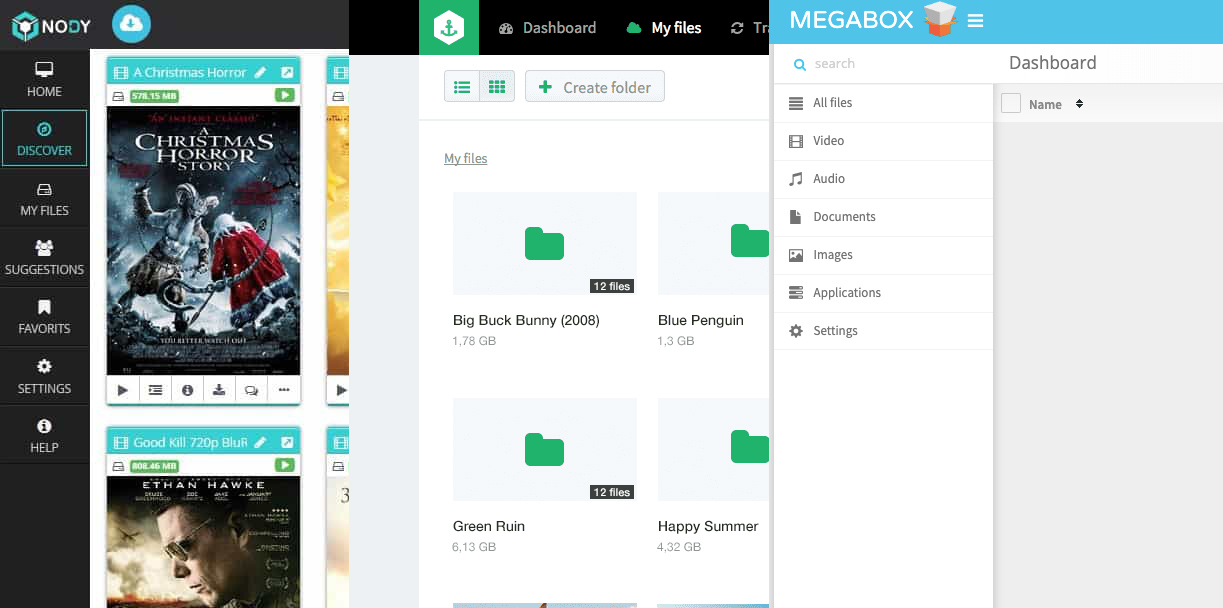
Task: Switch to the My files tab
Action: tap(664, 28)
